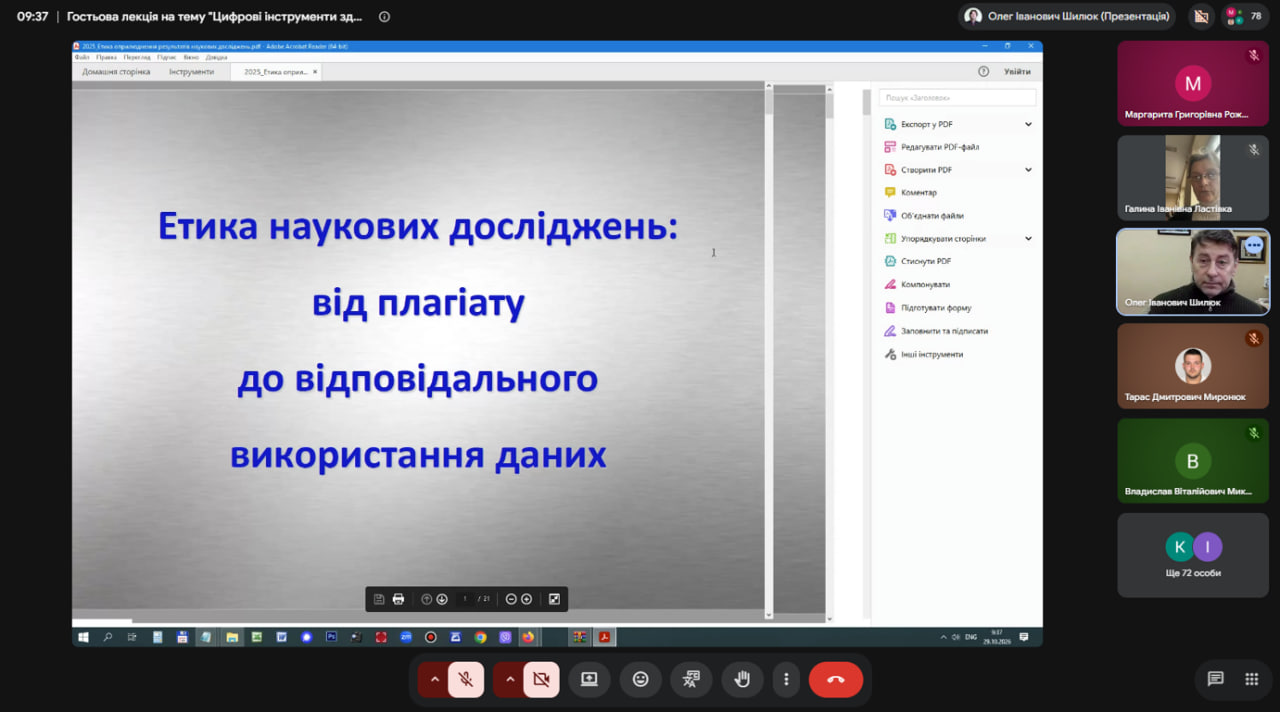Go to next page arrow
This screenshot has height=712, width=1280.
click(x=442, y=599)
